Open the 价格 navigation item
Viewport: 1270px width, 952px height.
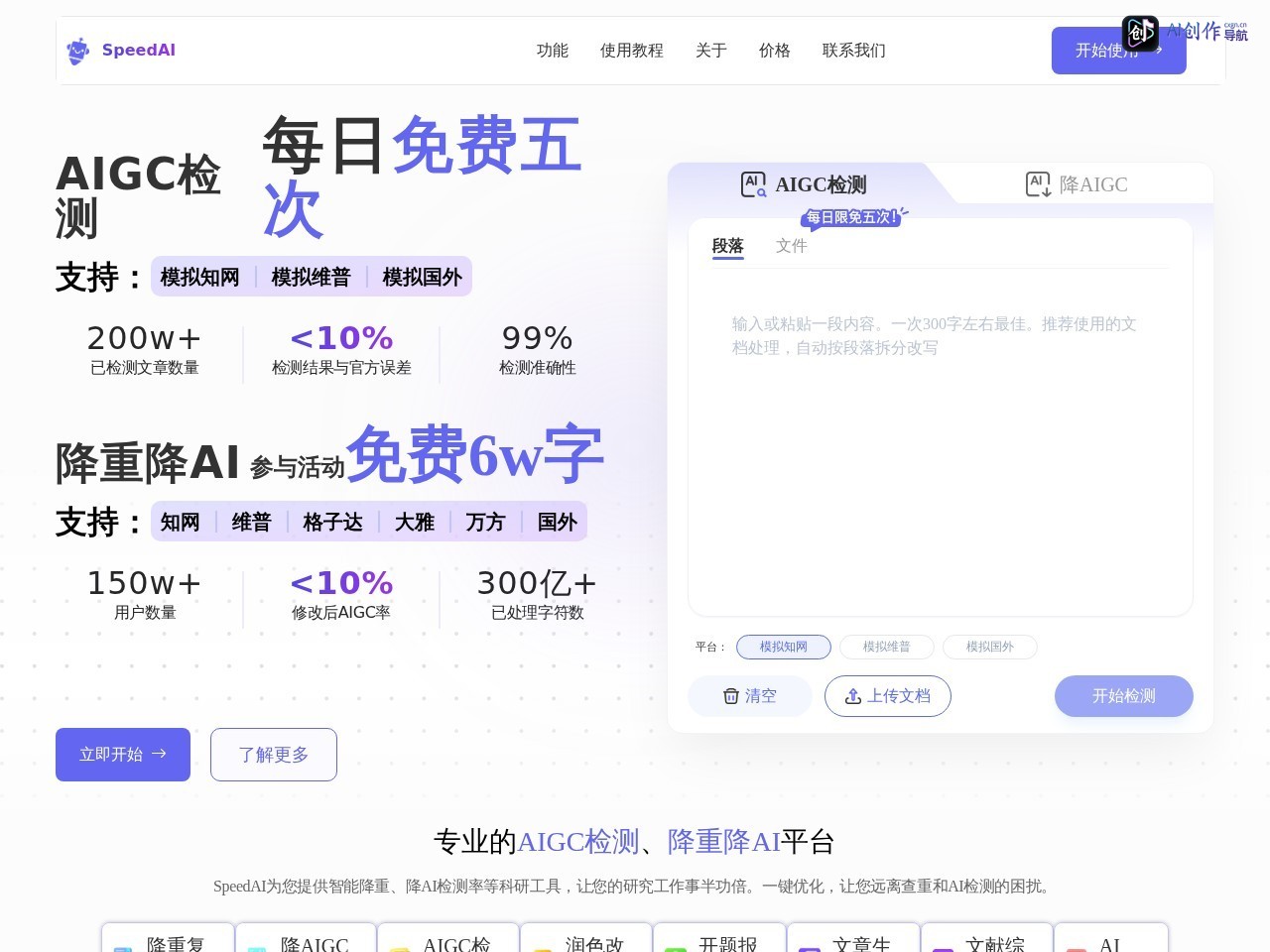(x=775, y=51)
